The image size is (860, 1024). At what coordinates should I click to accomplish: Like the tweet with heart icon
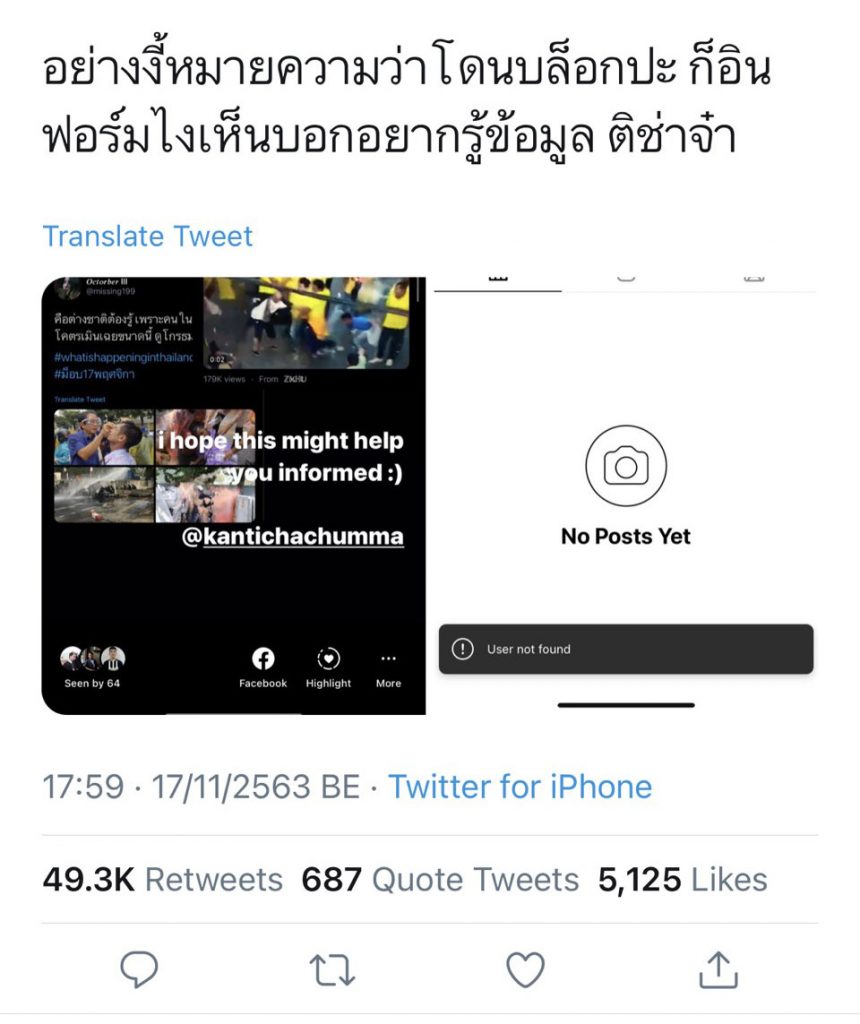point(526,969)
